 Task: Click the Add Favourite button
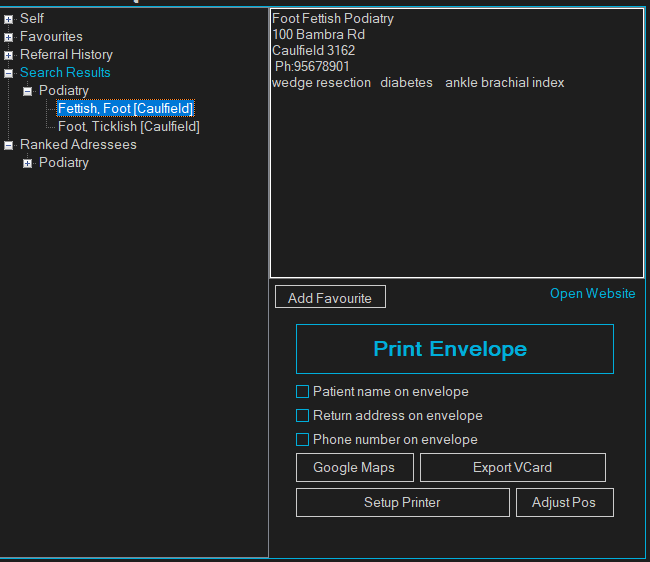pos(330,298)
